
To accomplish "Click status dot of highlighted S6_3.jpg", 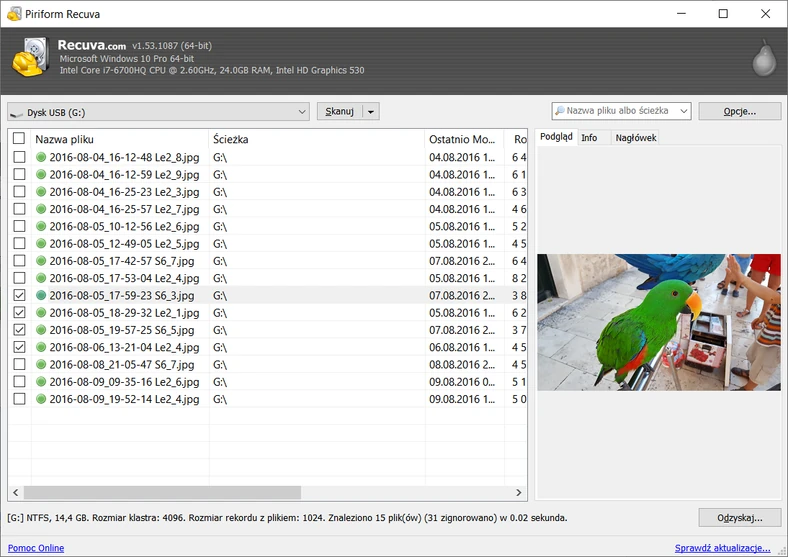I will tap(41, 295).
